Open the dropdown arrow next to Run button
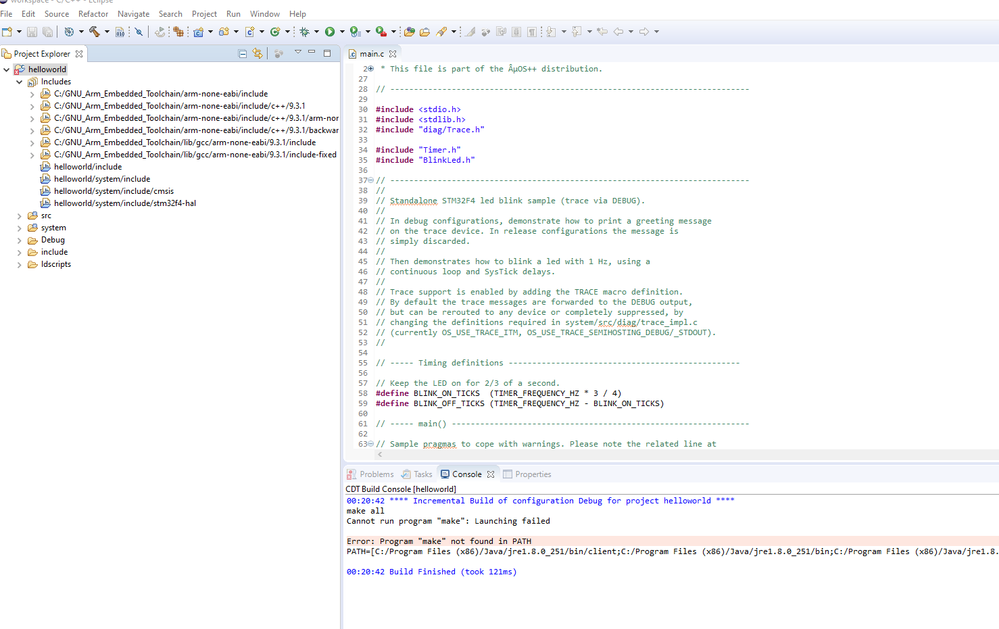This screenshot has height=629, width=999. coord(342,32)
